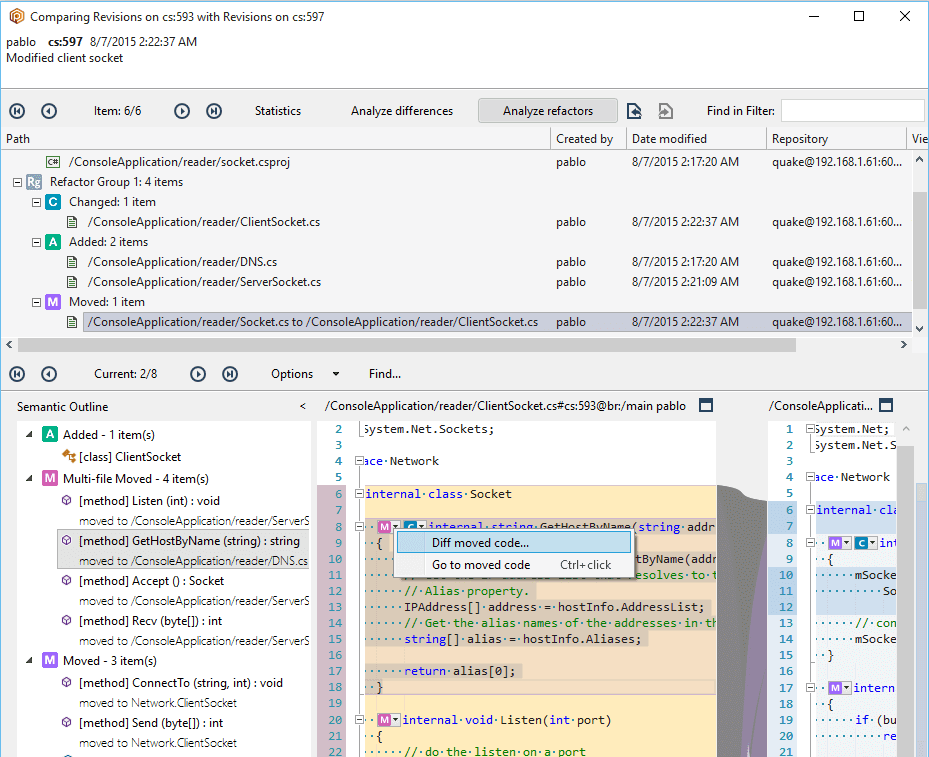Collapse Multi-file Moved outline group

click(29, 479)
